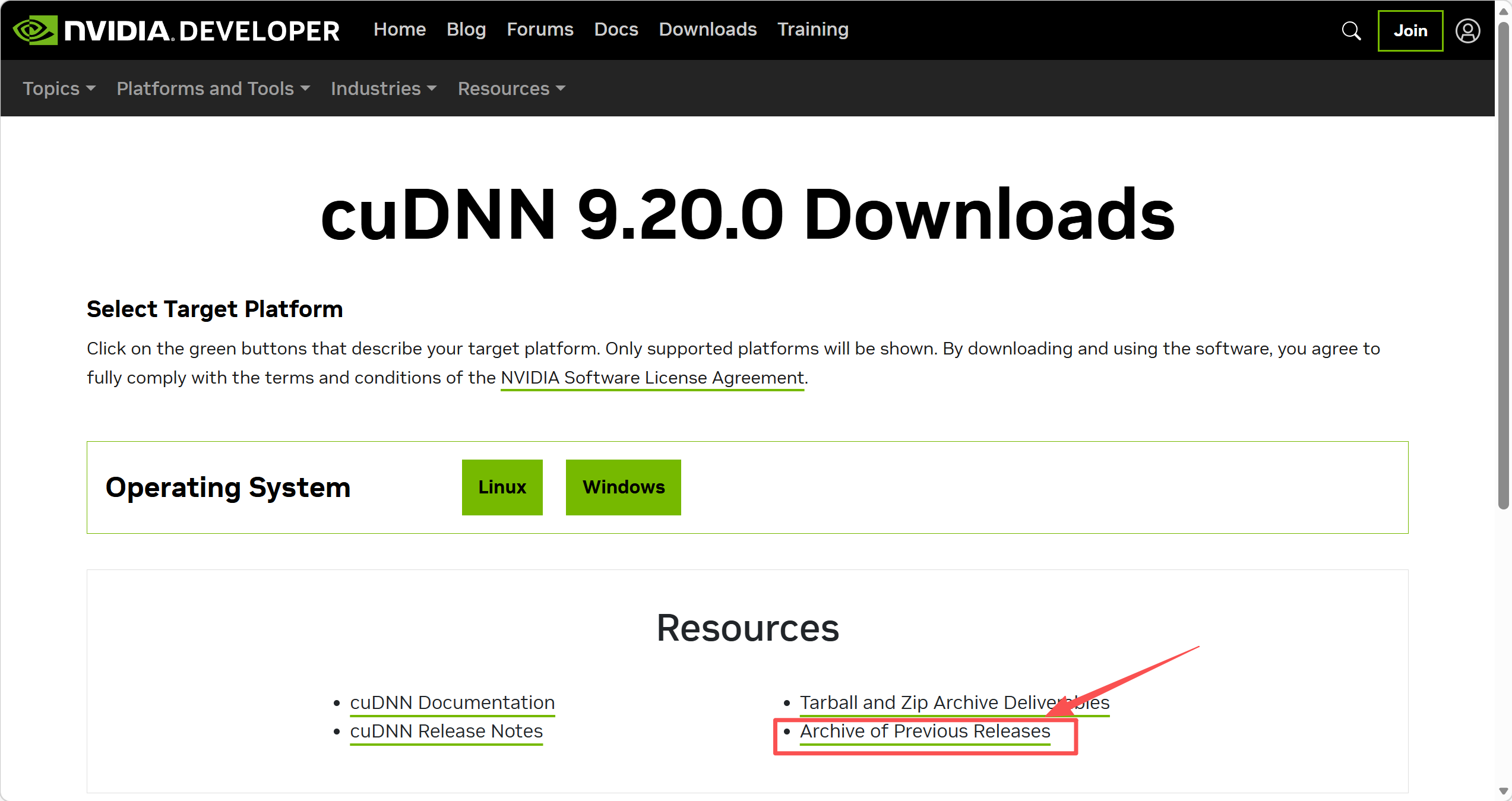Open the user account profile icon

(x=1467, y=30)
